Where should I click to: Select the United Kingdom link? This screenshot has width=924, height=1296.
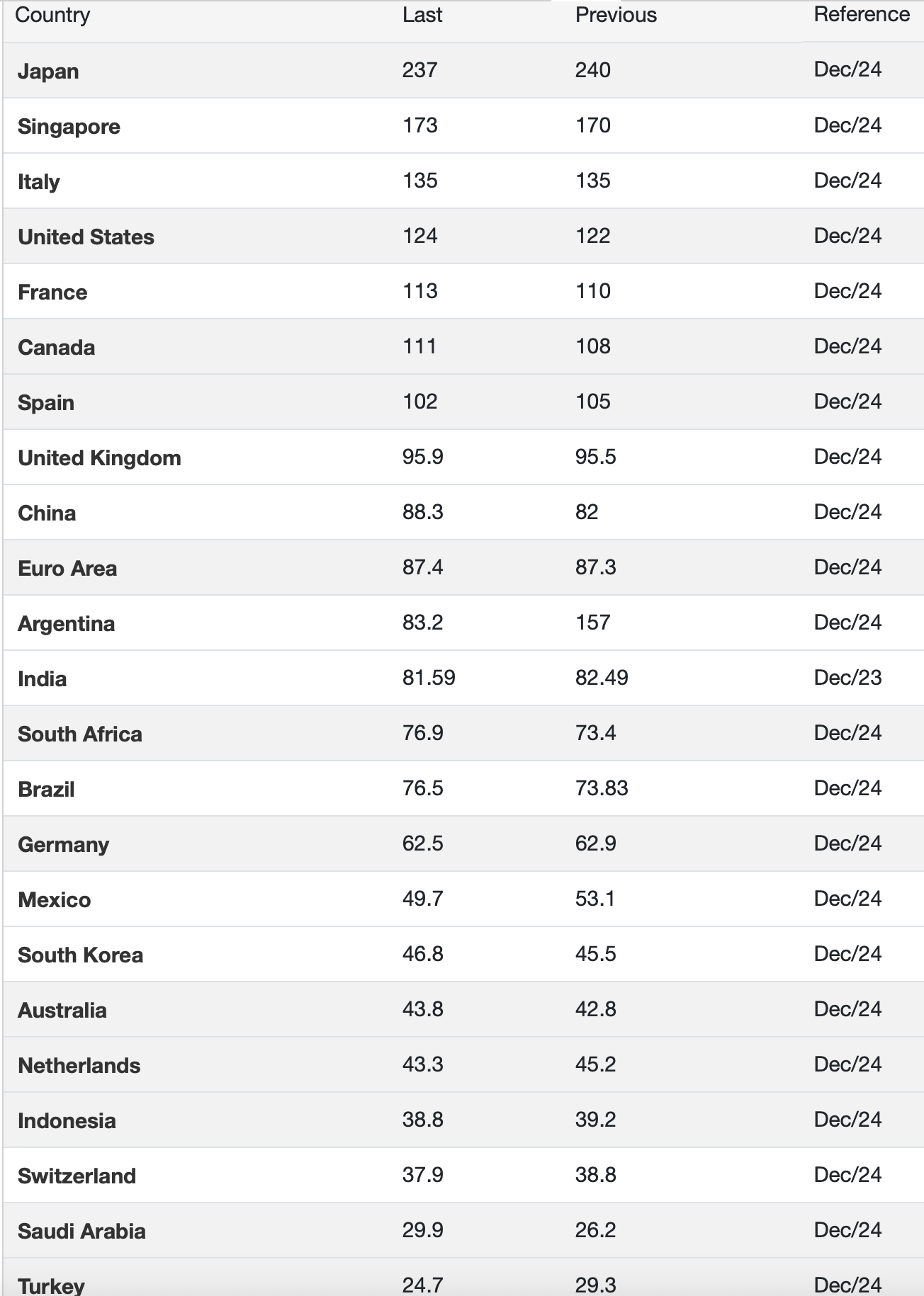click(x=99, y=458)
